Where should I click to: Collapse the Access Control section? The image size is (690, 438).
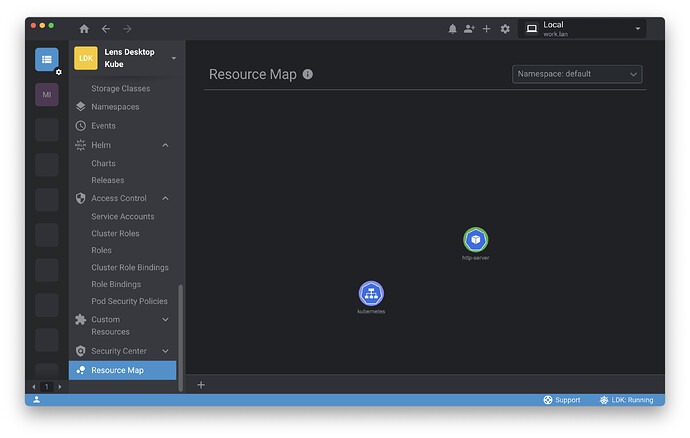pyautogui.click(x=165, y=198)
